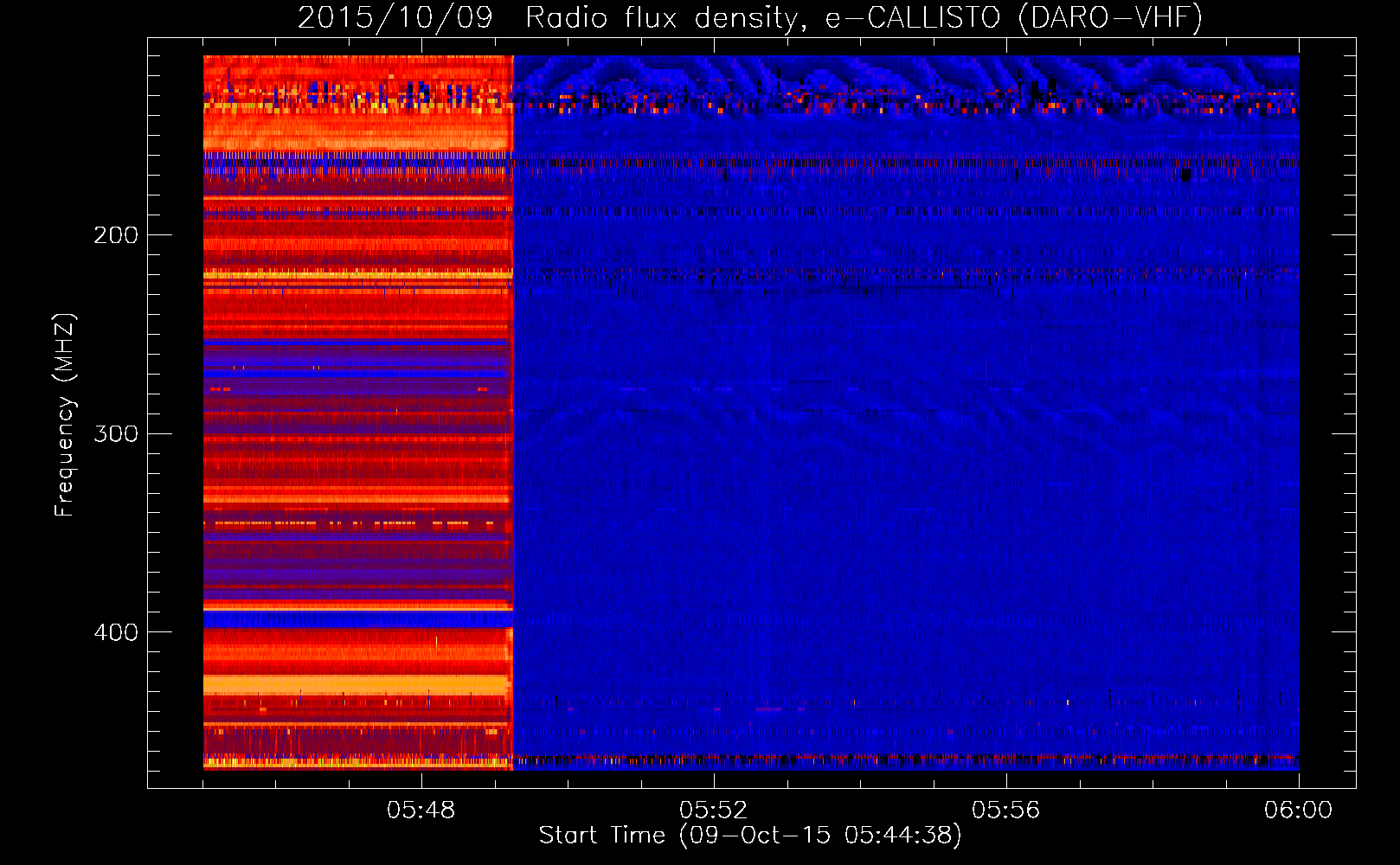The width and height of the screenshot is (1400, 865).
Task: Click the 200 frequency tick label
Action: [x=116, y=235]
